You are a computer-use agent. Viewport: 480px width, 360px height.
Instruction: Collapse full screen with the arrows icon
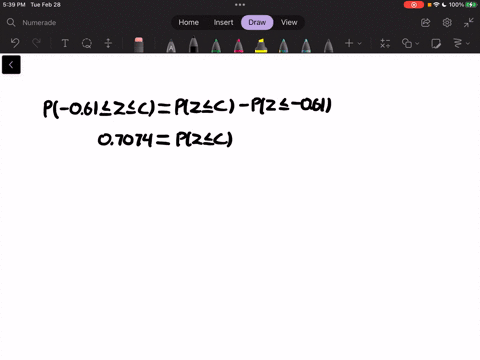point(468,22)
